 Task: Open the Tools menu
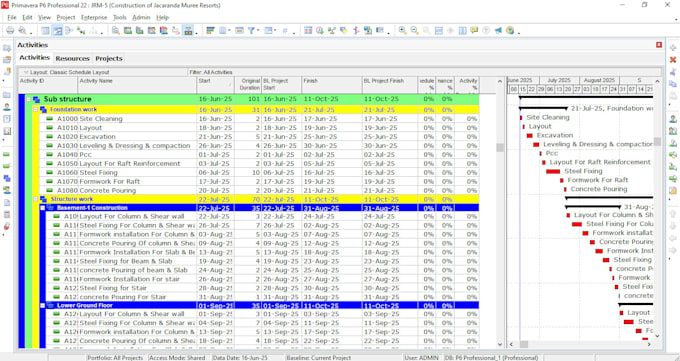click(120, 17)
